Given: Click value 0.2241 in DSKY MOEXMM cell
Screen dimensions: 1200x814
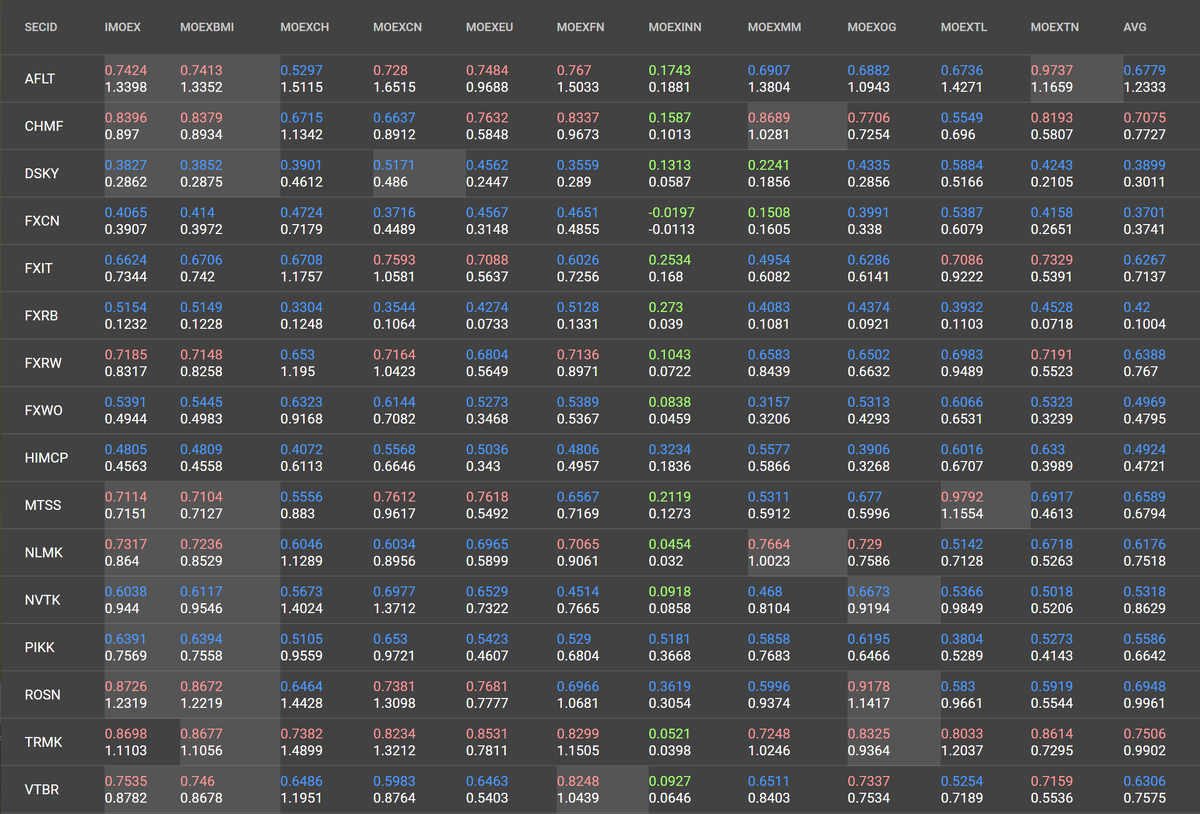Looking at the screenshot, I should point(768,165).
